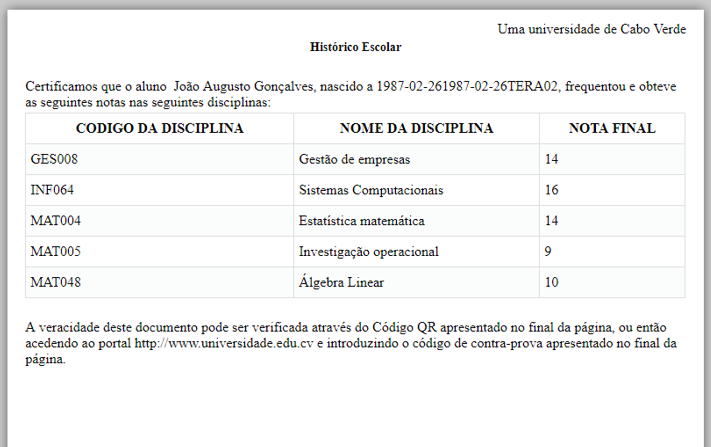Select the MAT004 code cell
711x447 pixels.
pos(160,221)
